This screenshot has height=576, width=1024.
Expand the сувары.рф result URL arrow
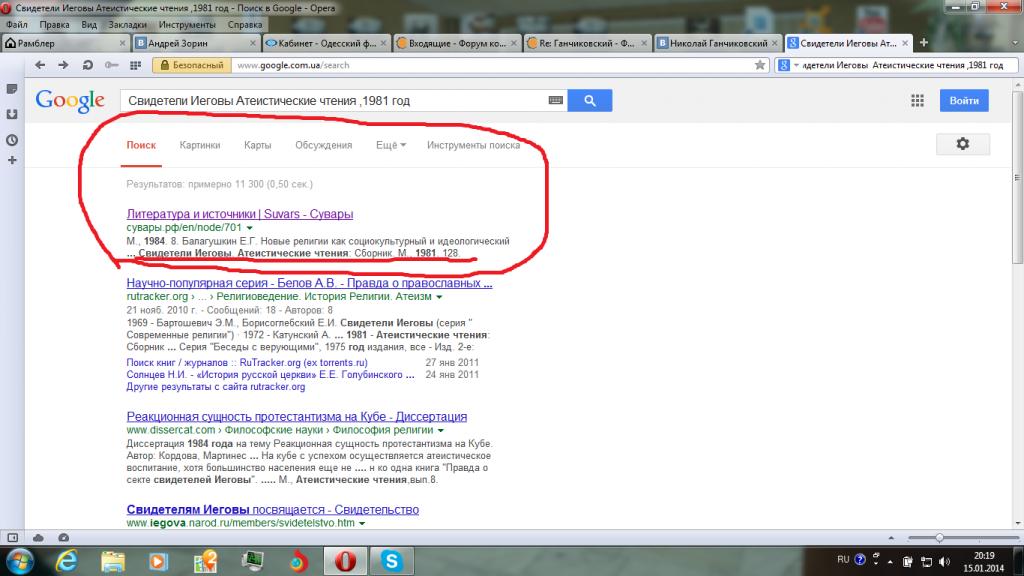click(x=249, y=228)
